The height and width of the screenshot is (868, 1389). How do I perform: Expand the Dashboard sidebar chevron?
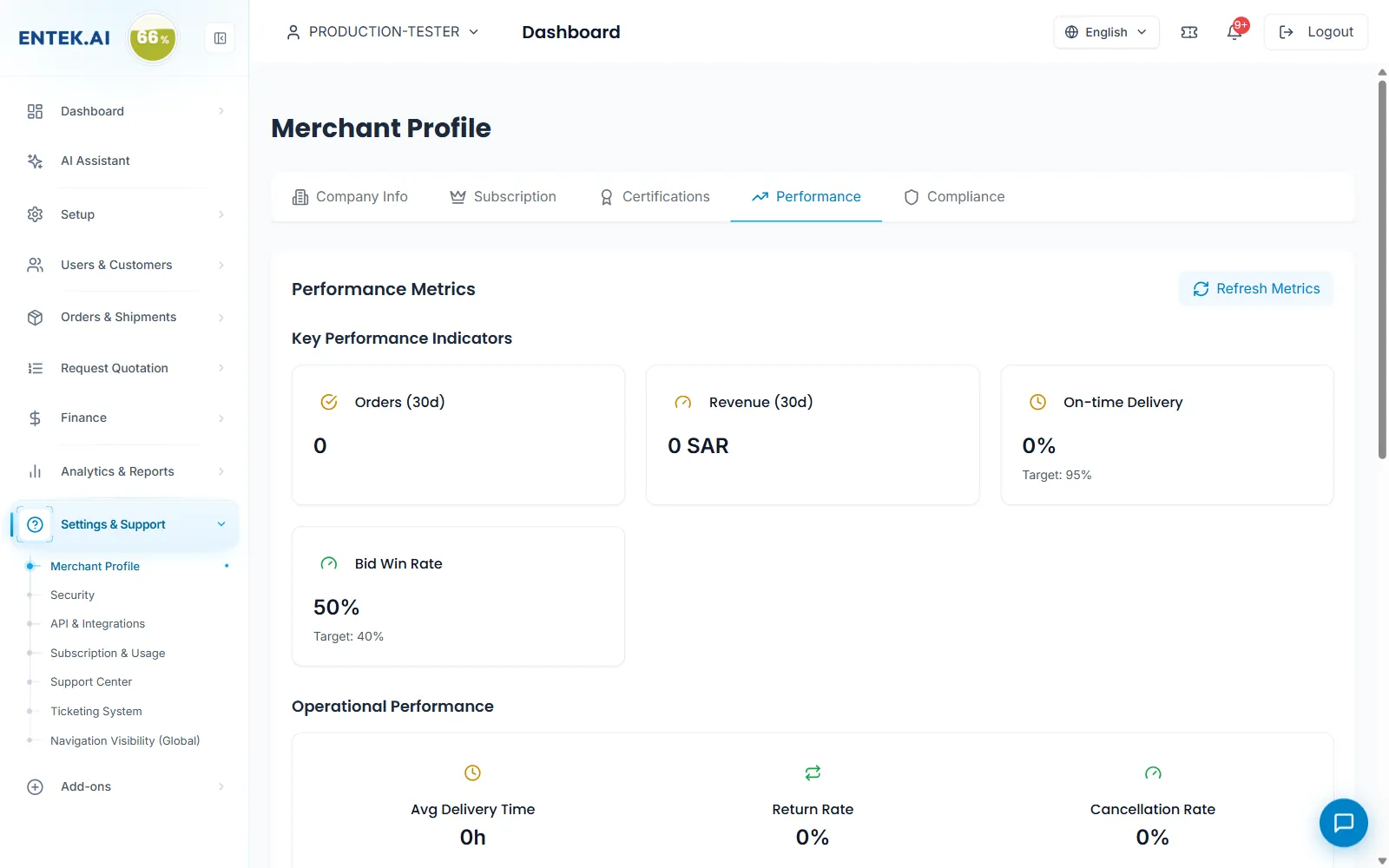(221, 111)
